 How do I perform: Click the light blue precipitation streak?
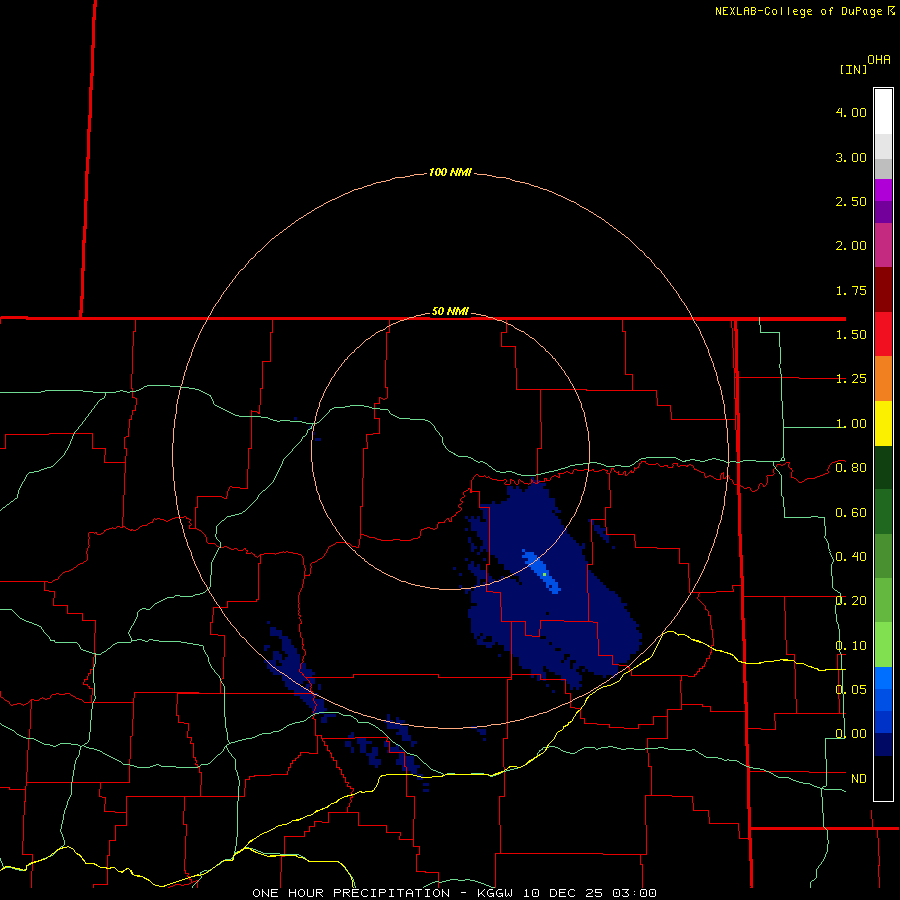tap(541, 571)
